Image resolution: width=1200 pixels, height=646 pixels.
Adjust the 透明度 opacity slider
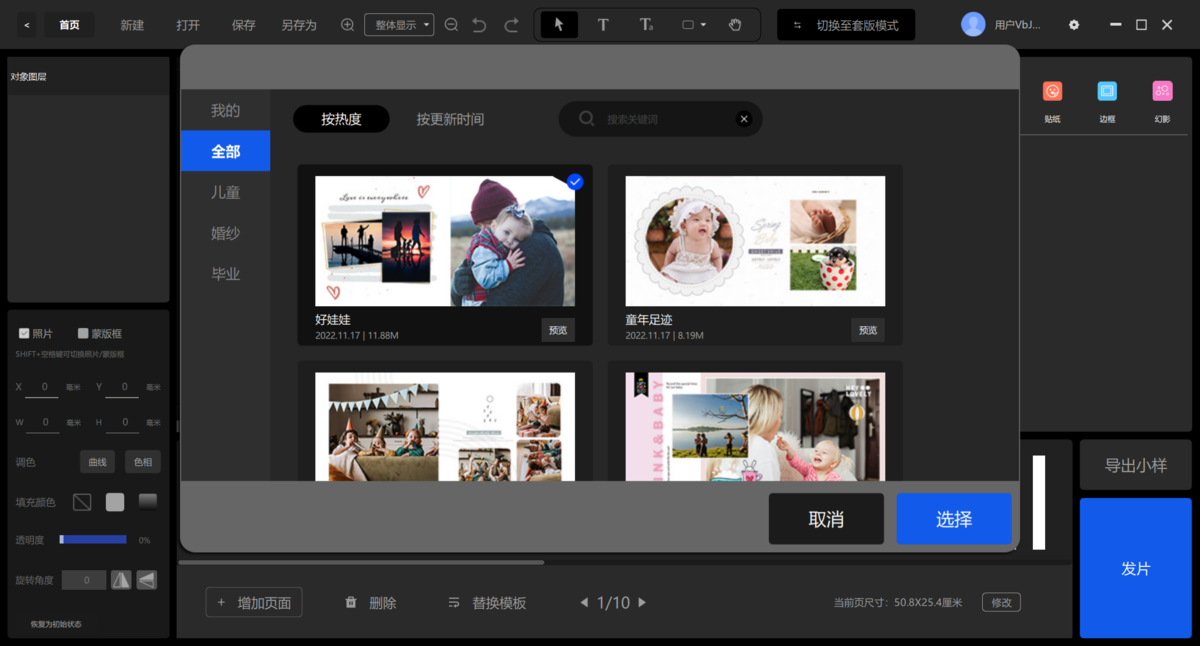(x=93, y=539)
